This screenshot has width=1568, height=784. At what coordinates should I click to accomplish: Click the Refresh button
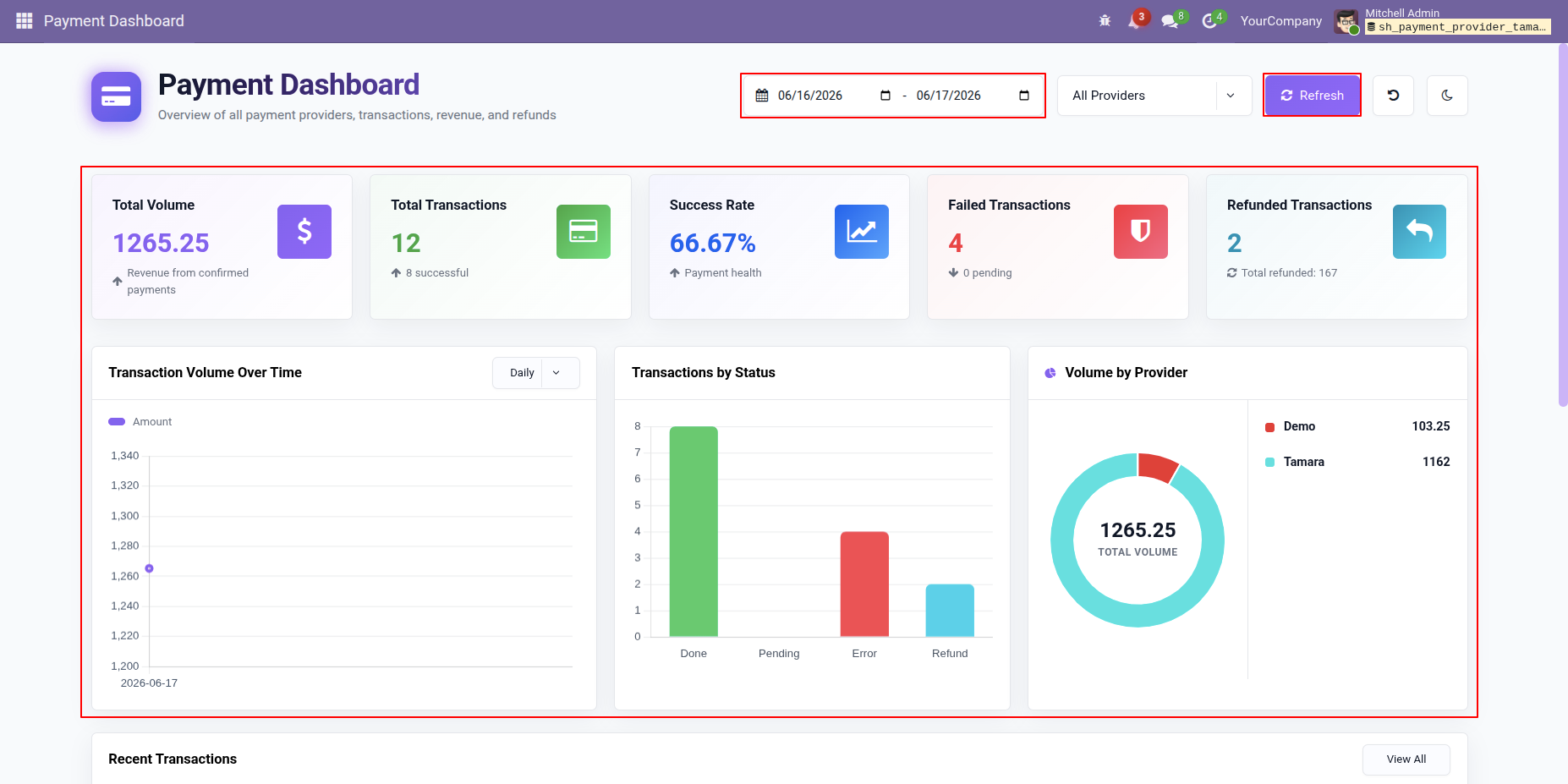point(1312,96)
